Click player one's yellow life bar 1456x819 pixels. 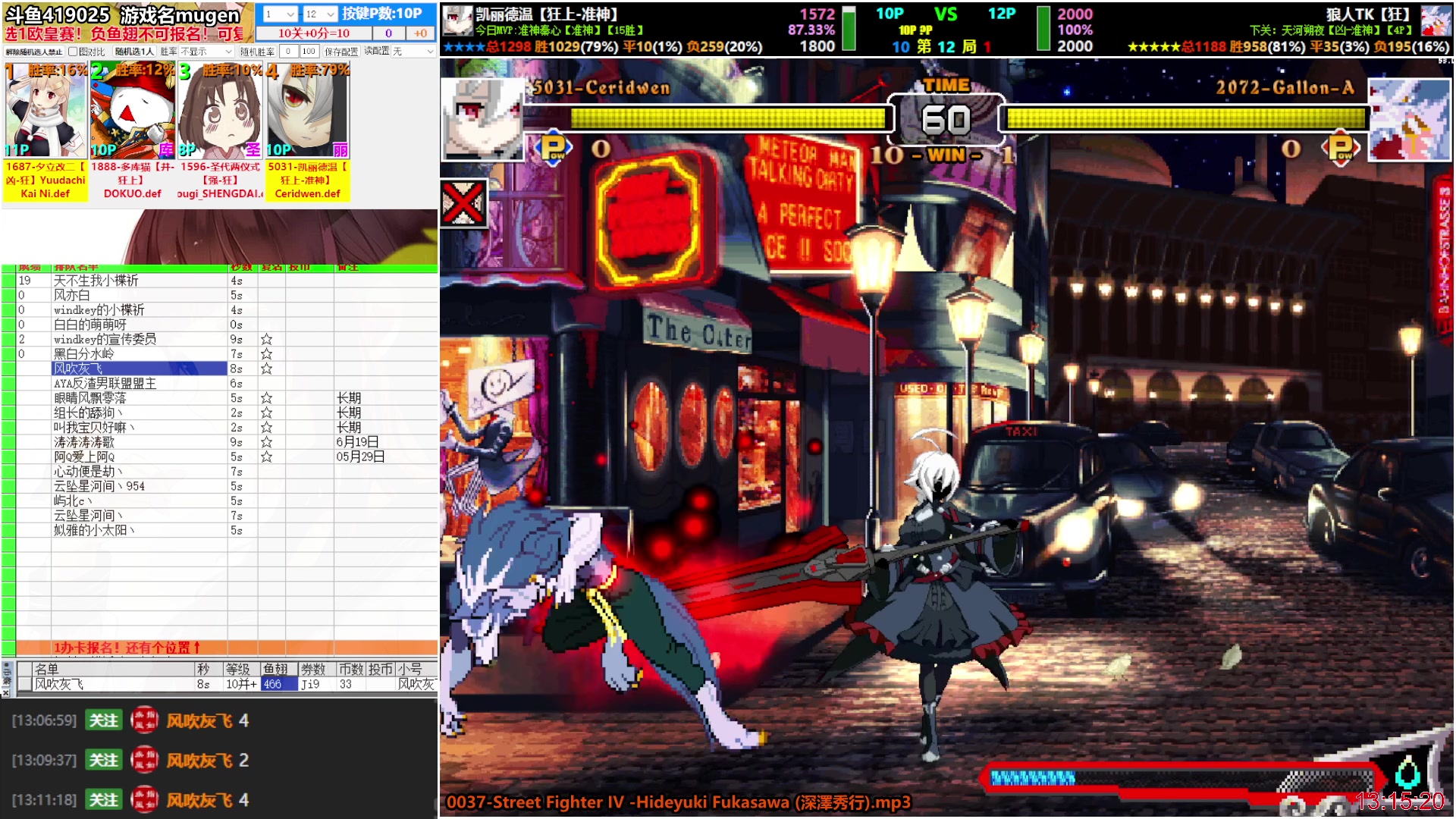pyautogui.click(x=728, y=118)
